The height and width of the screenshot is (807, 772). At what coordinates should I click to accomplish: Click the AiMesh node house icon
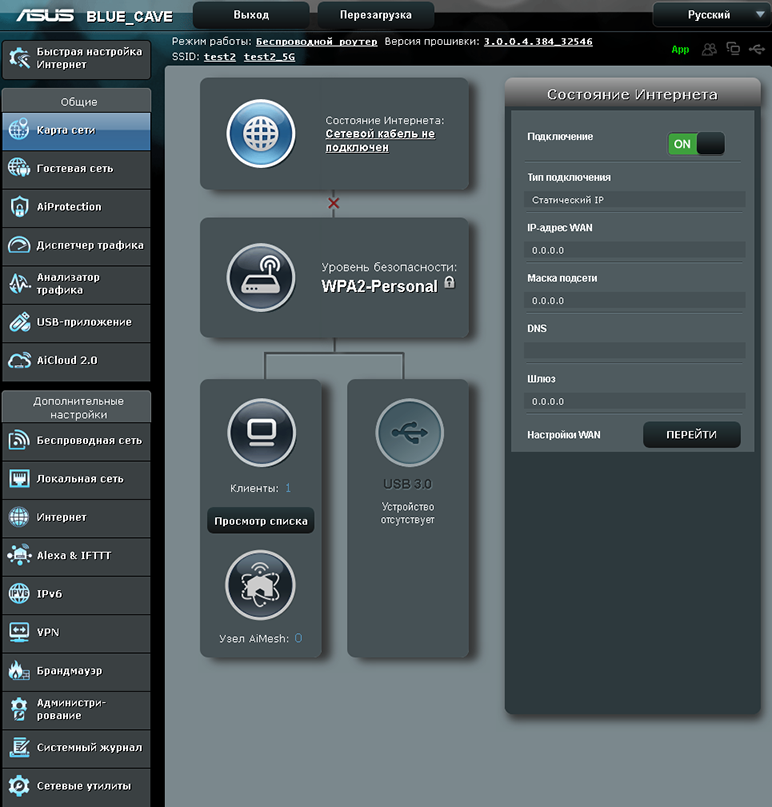point(260,585)
